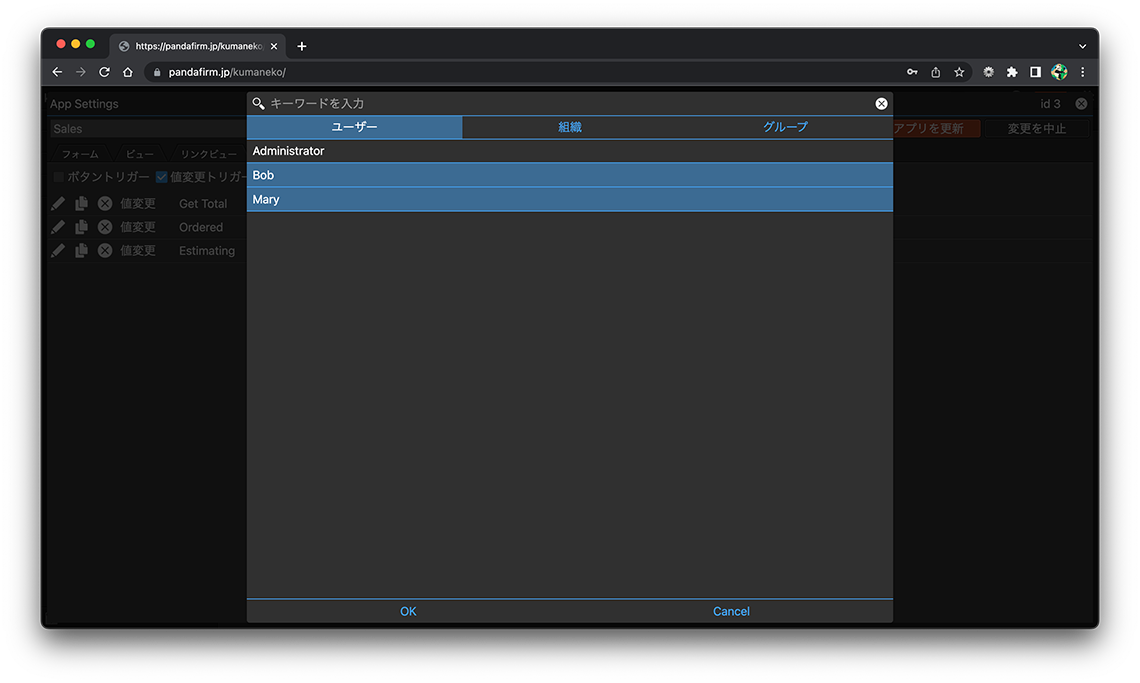Deselect Mary in the user list
Viewport: 1140px width, 683px height.
click(569, 199)
